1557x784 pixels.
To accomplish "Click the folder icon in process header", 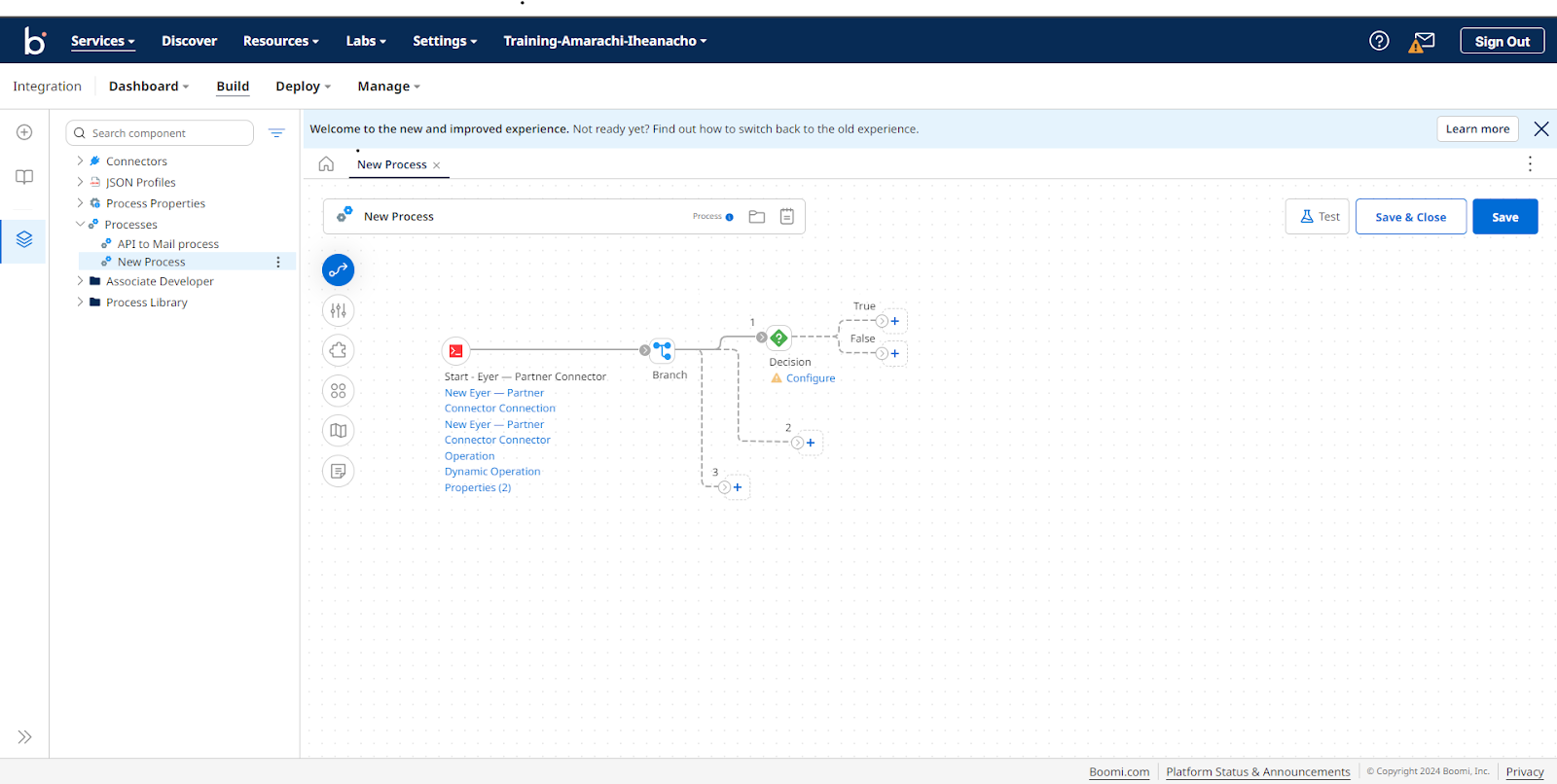I will tap(757, 217).
